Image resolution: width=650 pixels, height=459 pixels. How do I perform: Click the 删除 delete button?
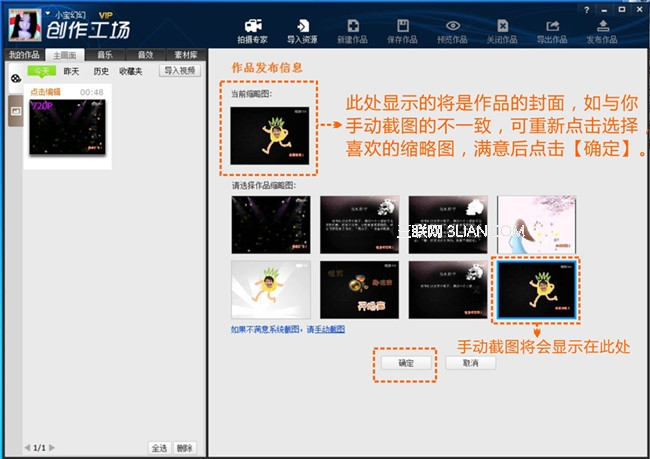[x=184, y=448]
